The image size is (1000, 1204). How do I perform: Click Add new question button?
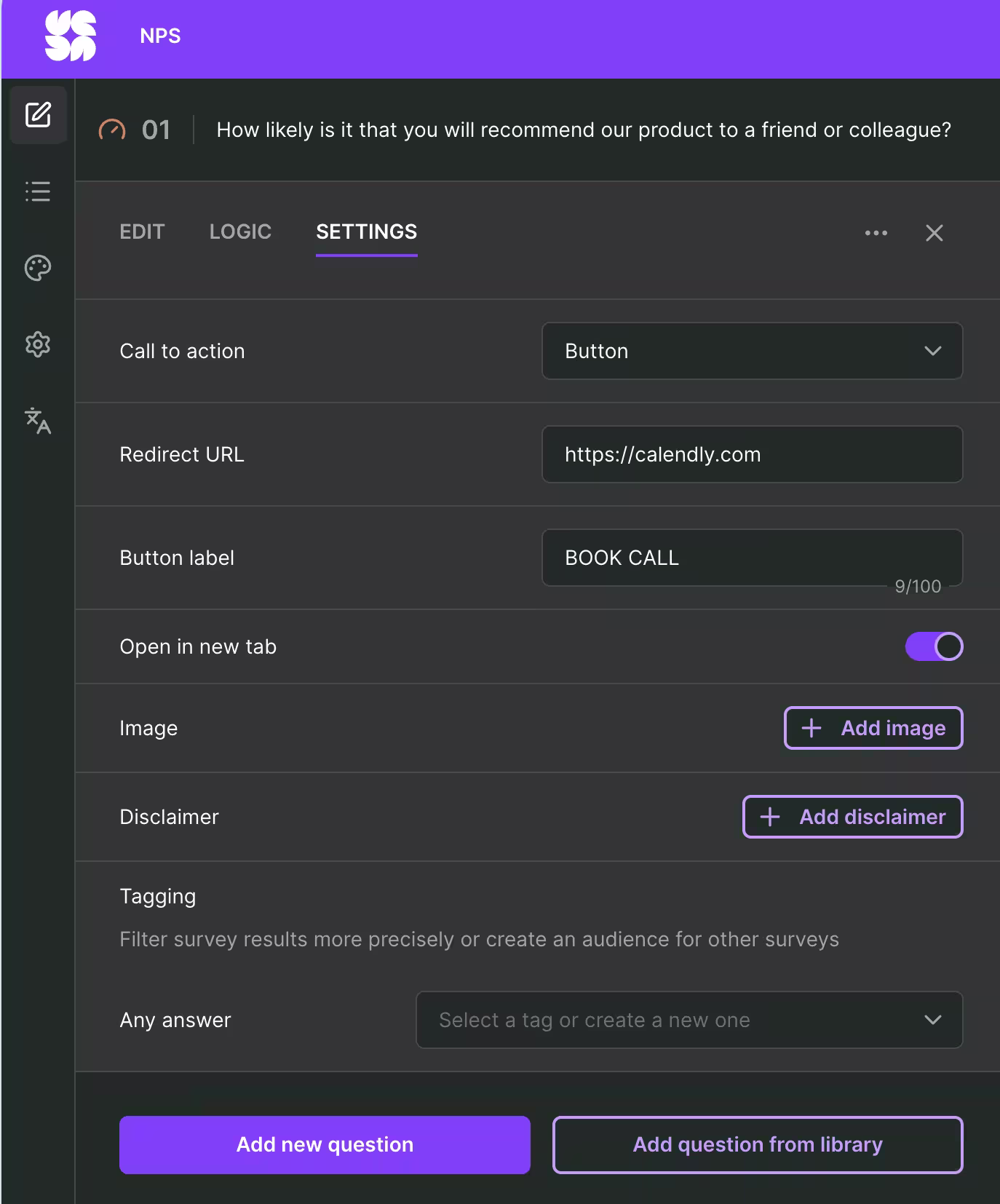coord(325,1144)
